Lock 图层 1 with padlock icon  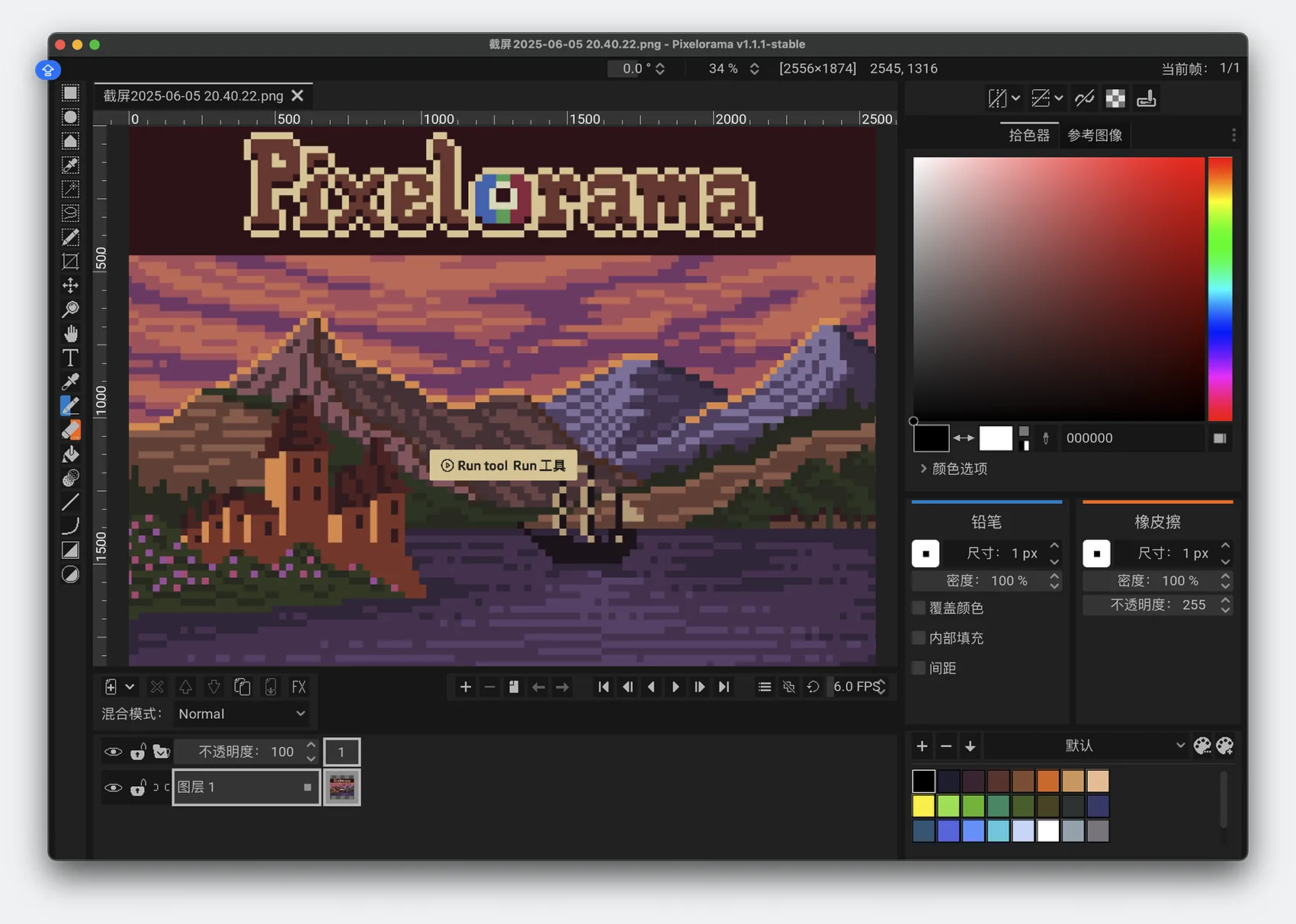pyautogui.click(x=138, y=788)
